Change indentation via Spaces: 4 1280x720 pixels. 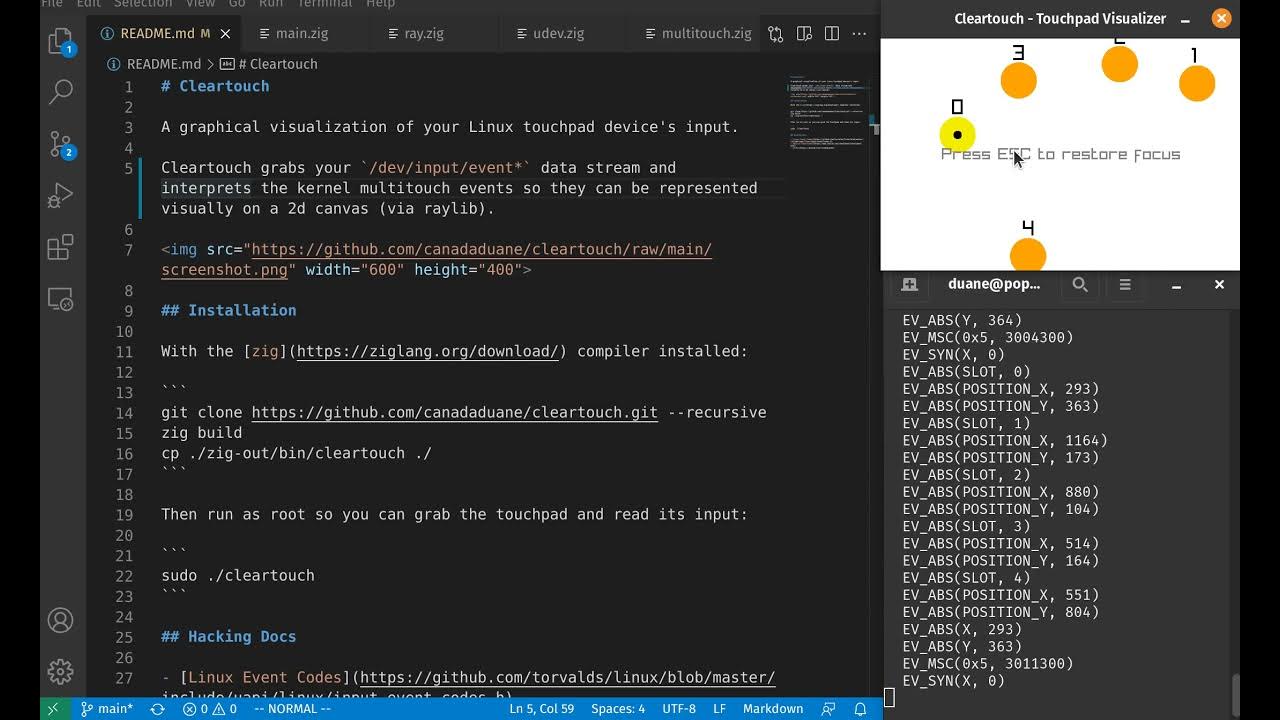[x=618, y=709]
